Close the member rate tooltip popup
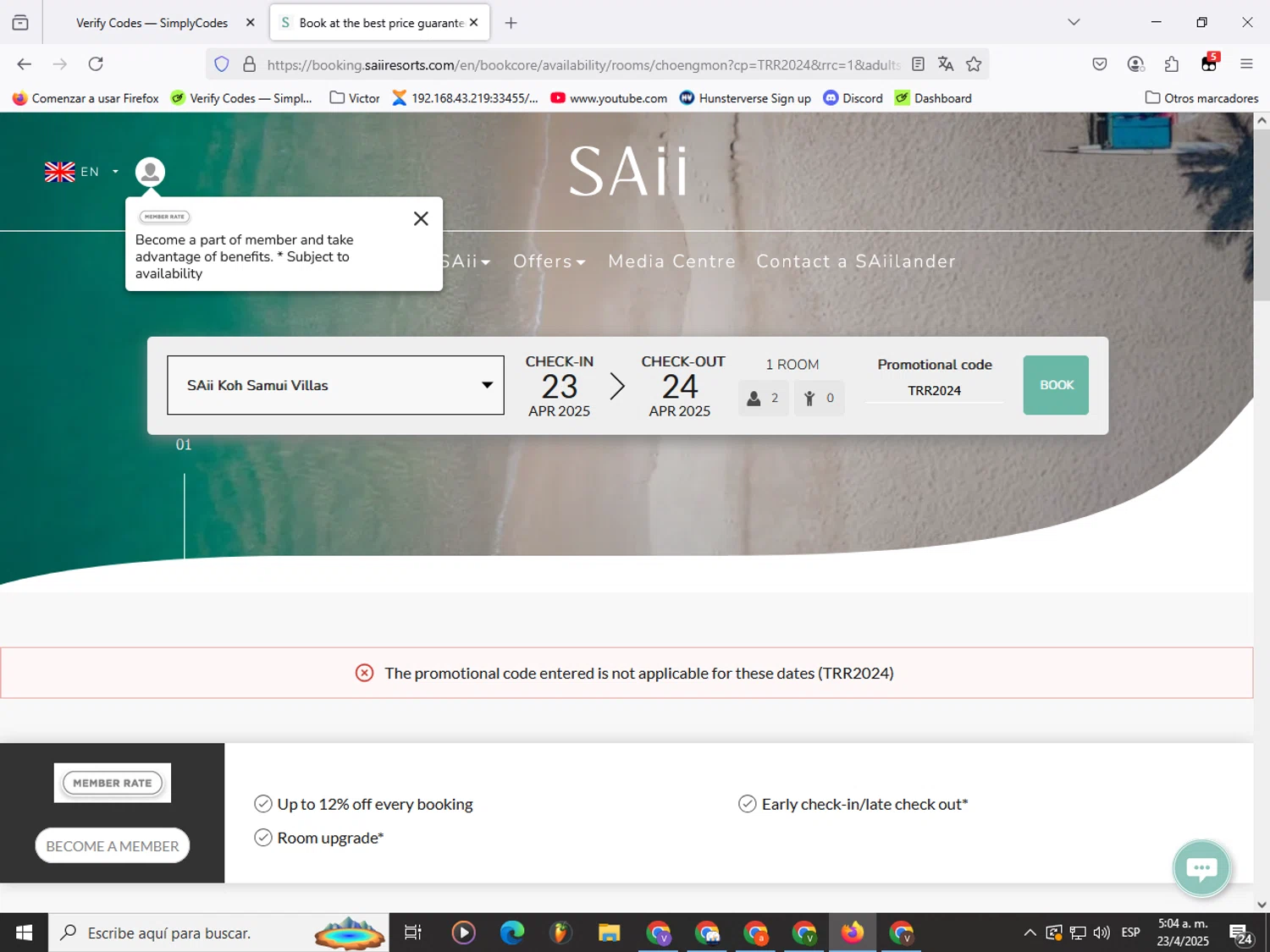The height and width of the screenshot is (952, 1270). coord(421,219)
